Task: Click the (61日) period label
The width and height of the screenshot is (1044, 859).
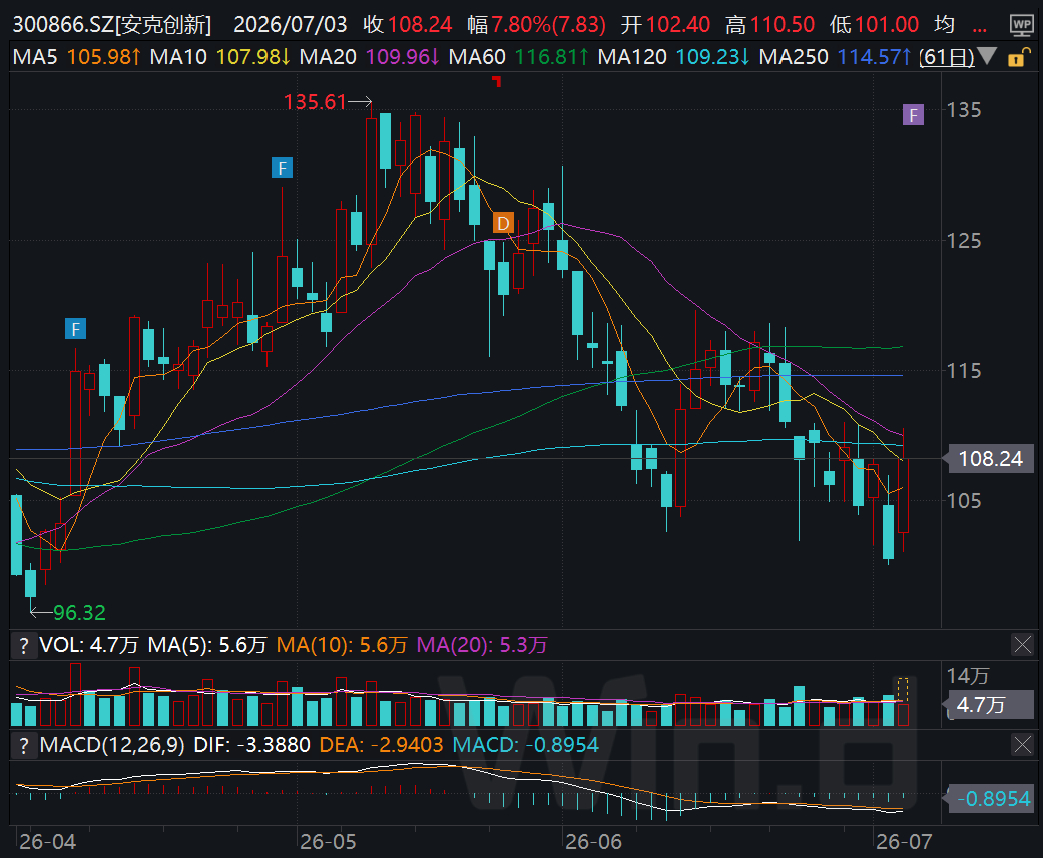Action: tap(946, 57)
